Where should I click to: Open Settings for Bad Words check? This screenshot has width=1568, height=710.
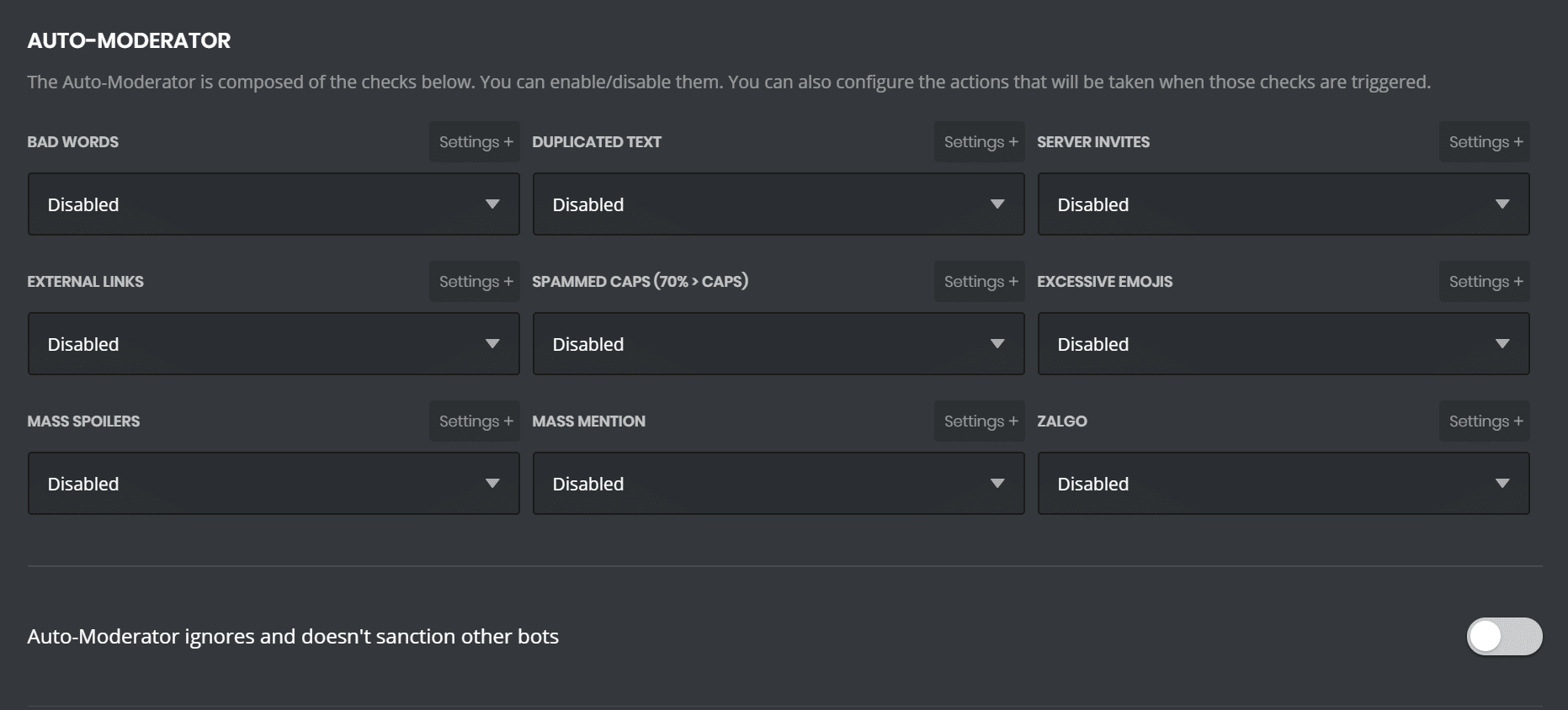[475, 142]
